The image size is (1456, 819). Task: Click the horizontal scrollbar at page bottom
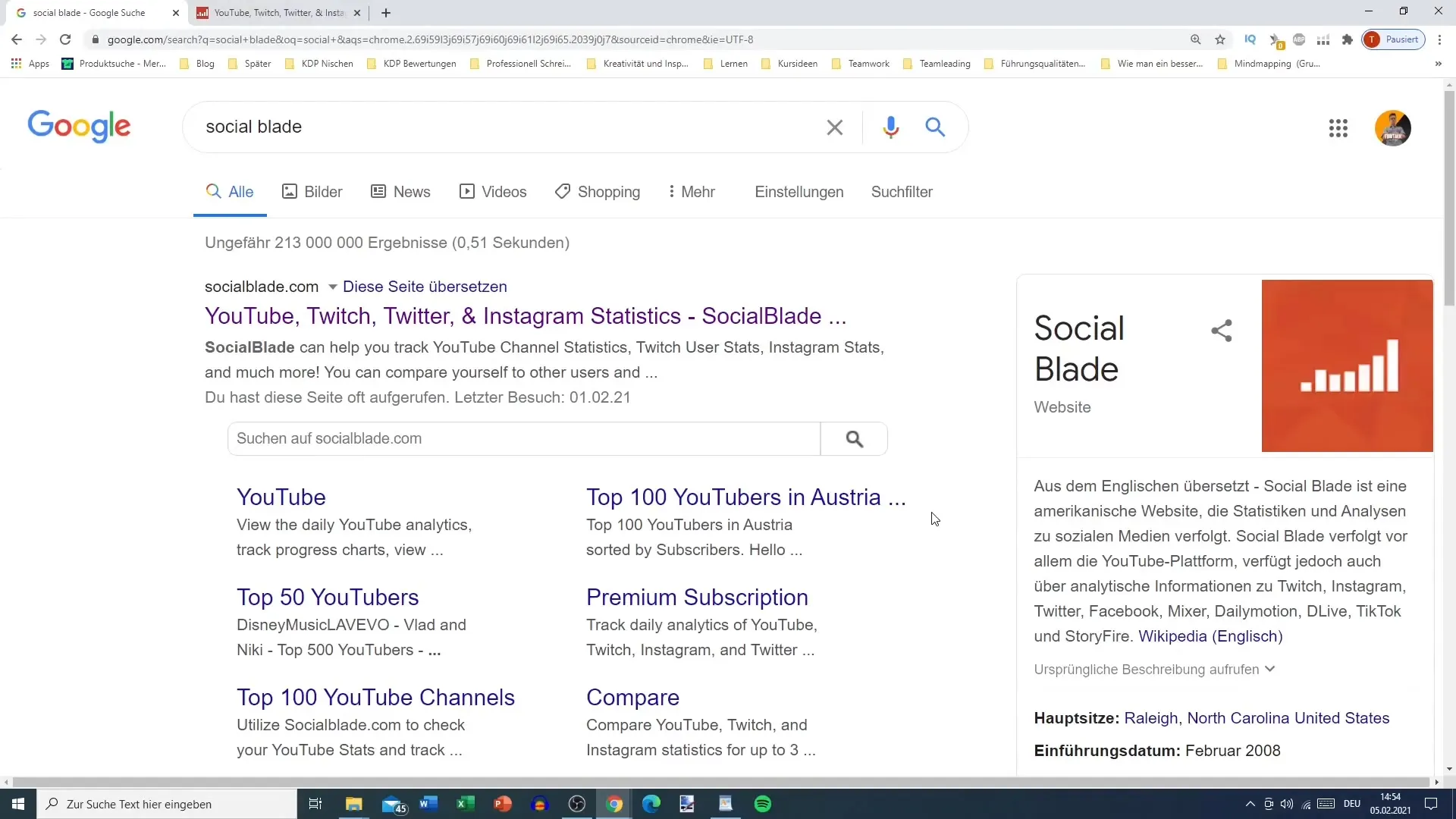click(720, 782)
